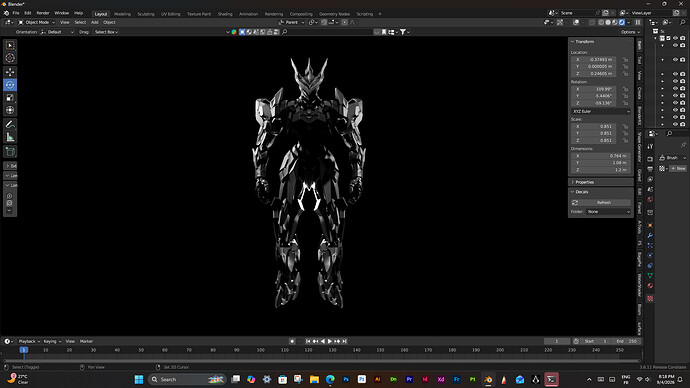The image size is (690, 388).
Task: Choose the Measure tool
Action: coord(10,137)
